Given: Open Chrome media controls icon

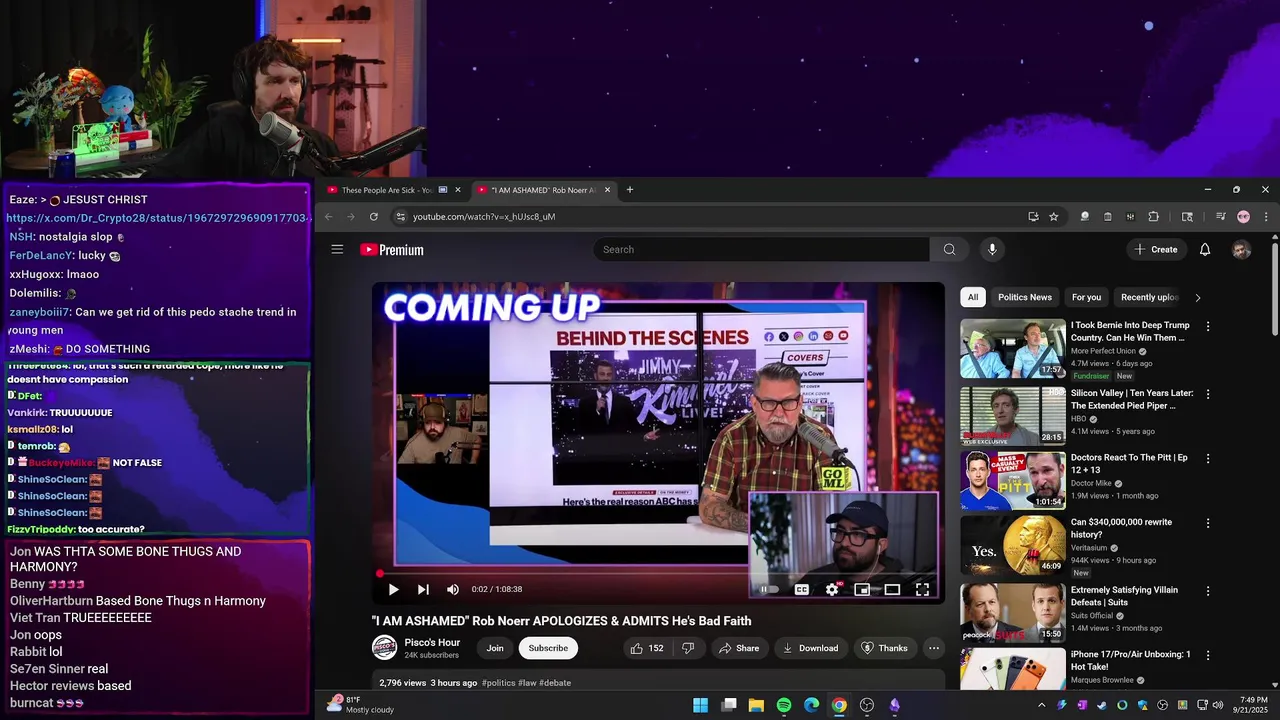Looking at the screenshot, I should pyautogui.click(x=1221, y=216).
